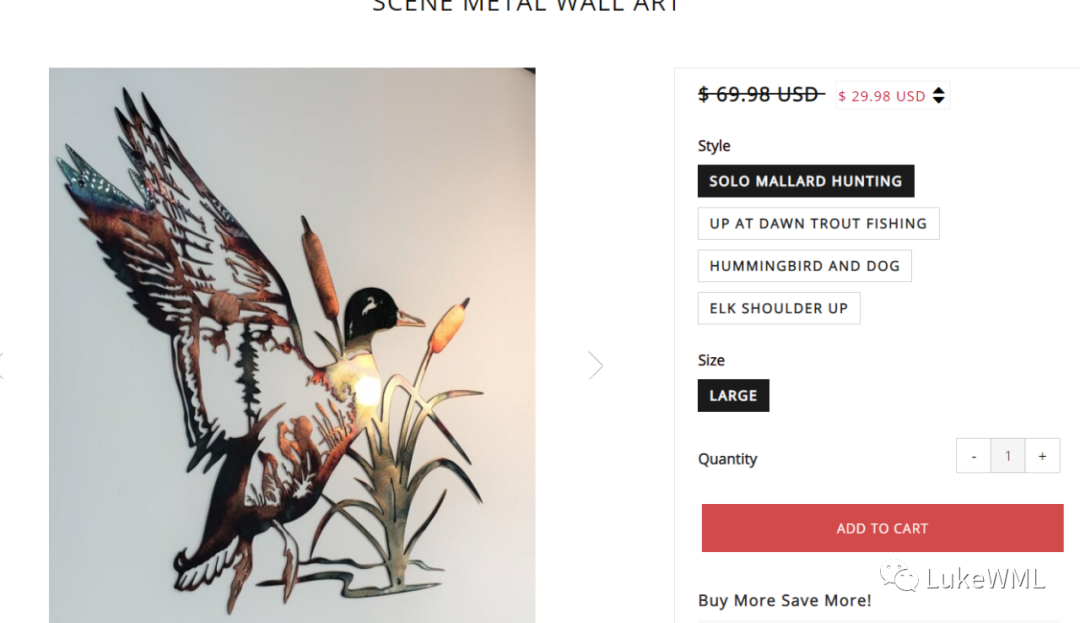
Task: Click the LukeWML watermark text
Action: click(x=985, y=578)
